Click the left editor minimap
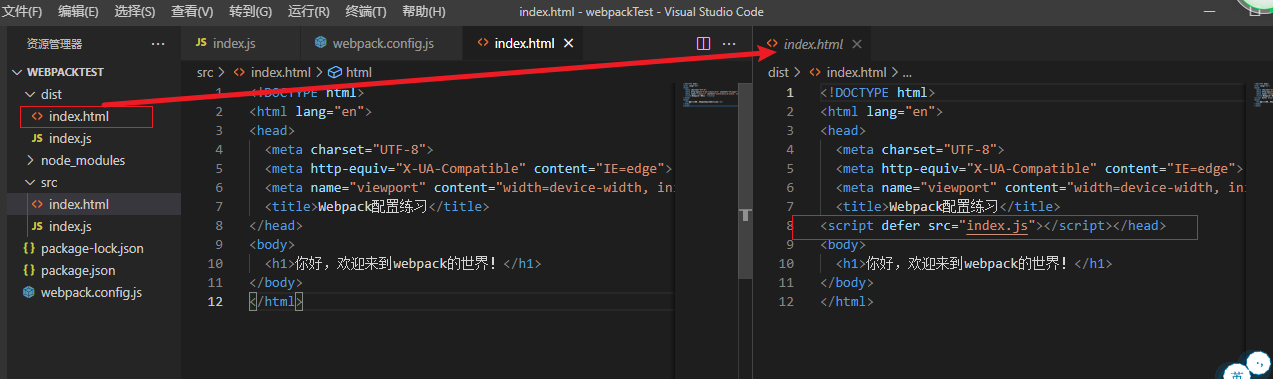 (x=704, y=94)
